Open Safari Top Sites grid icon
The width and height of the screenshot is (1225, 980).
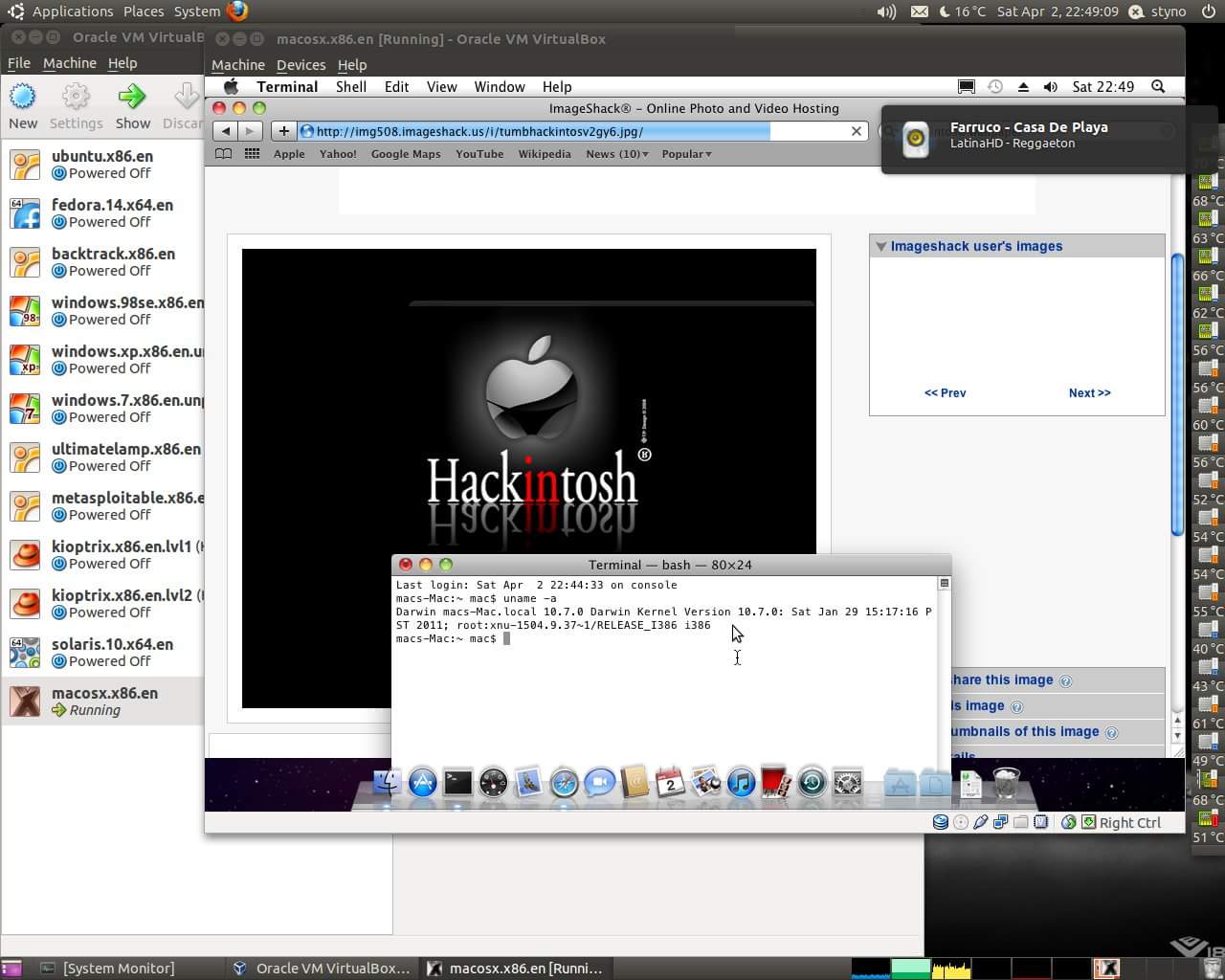[x=252, y=153]
